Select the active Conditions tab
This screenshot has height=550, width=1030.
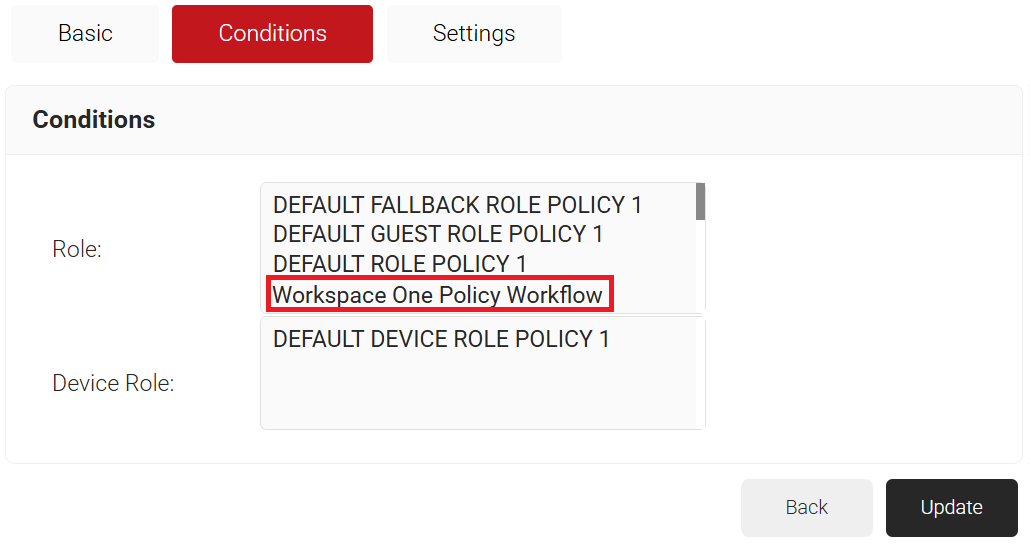click(272, 33)
